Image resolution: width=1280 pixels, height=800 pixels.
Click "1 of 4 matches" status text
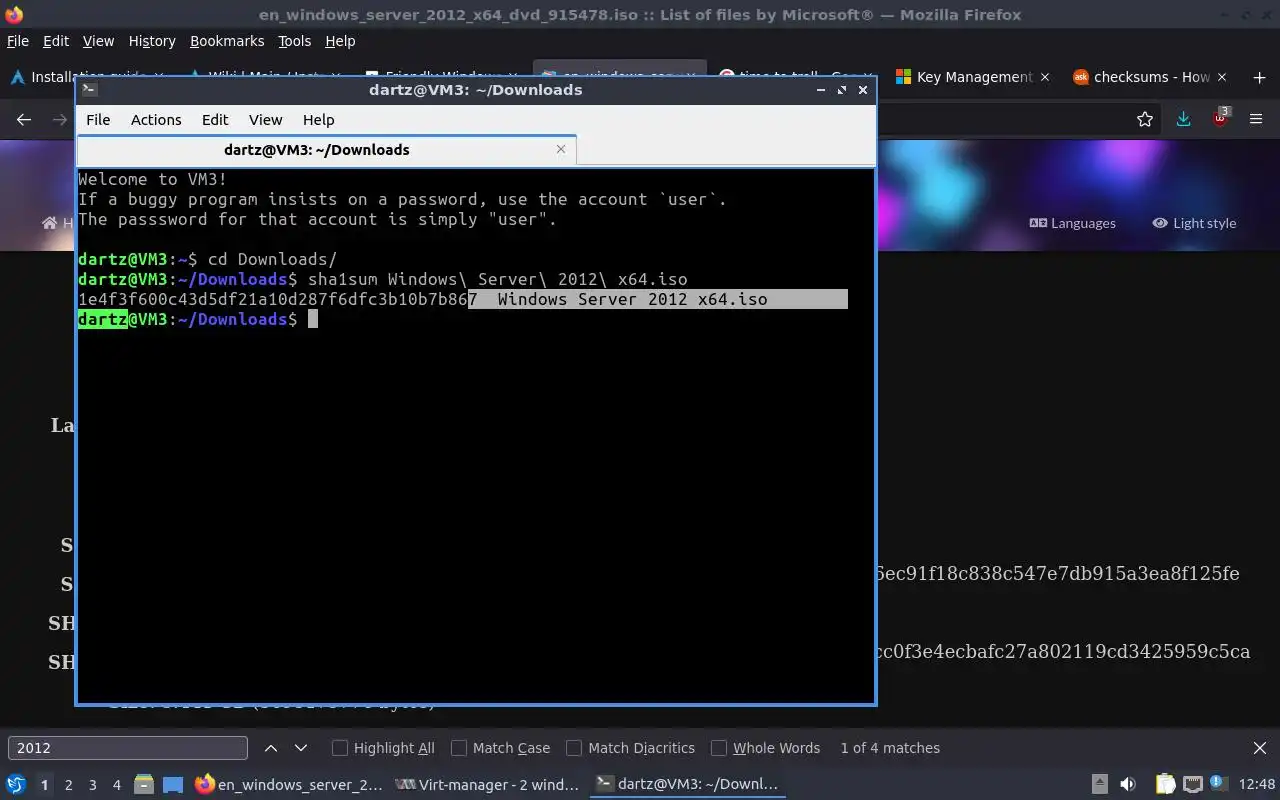pyautogui.click(x=890, y=748)
